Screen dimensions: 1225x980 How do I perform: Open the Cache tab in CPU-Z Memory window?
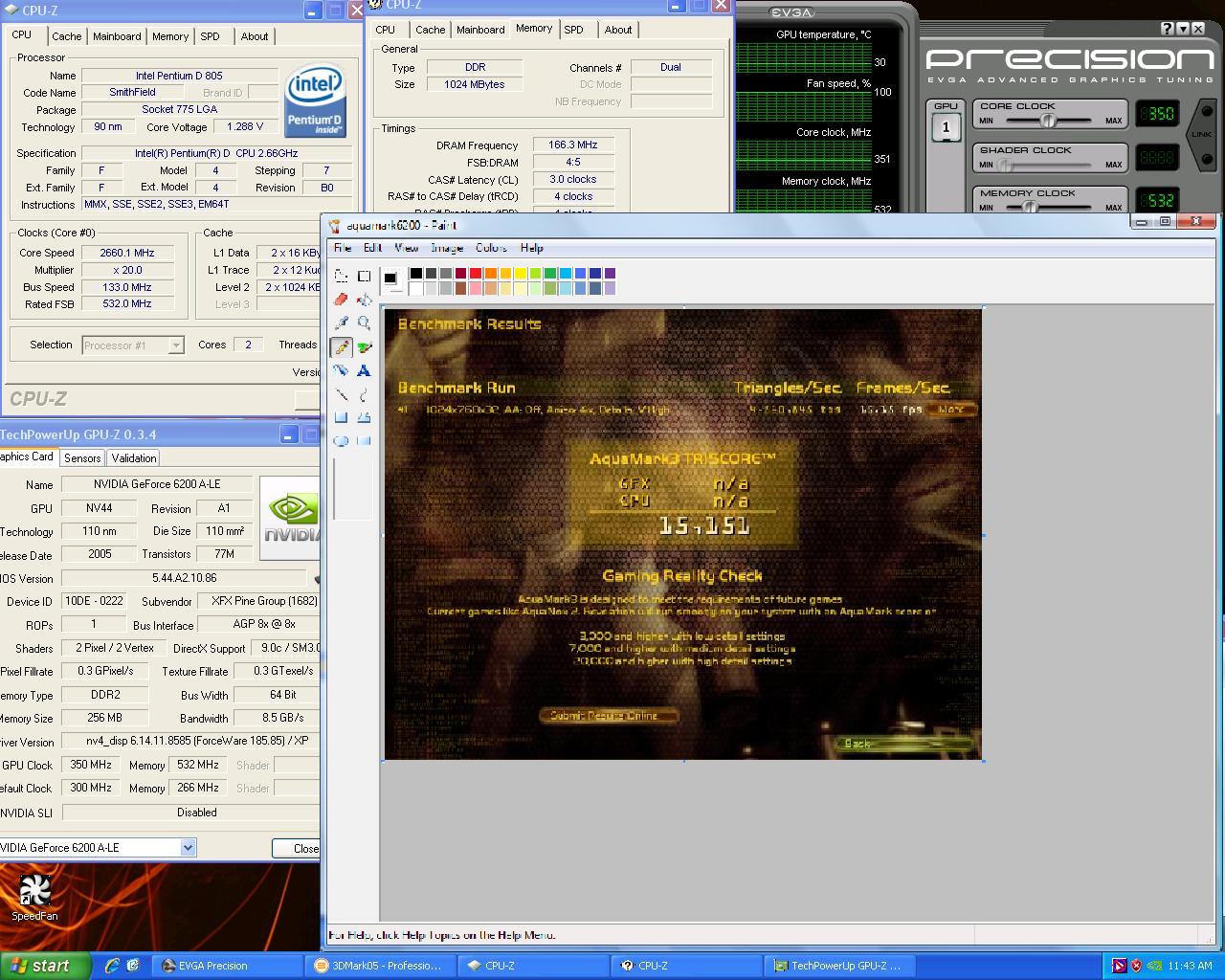430,30
